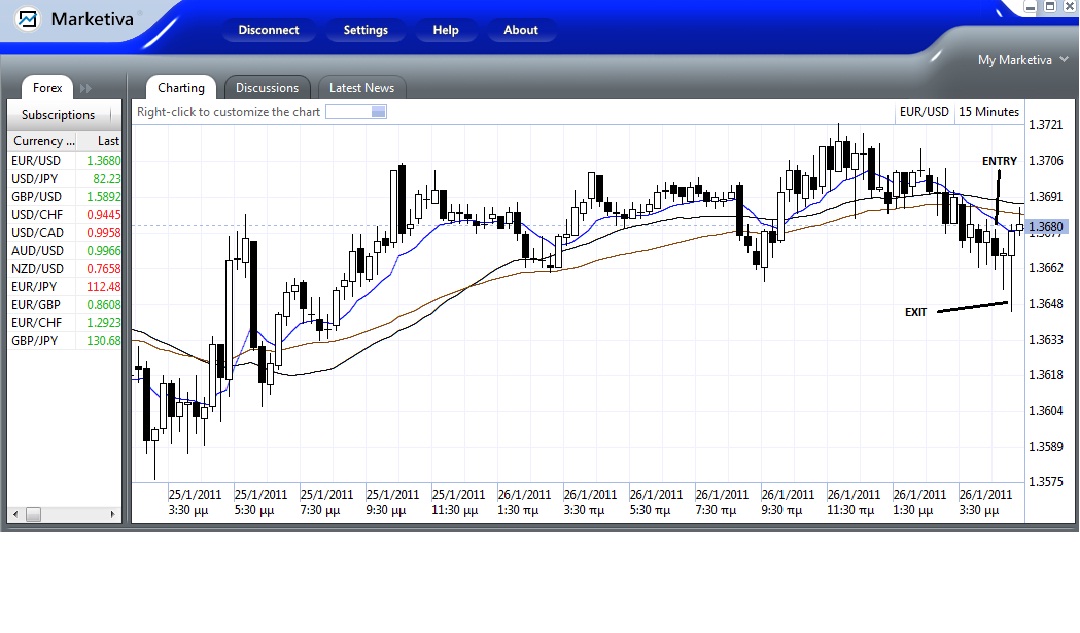Image resolution: width=1080 pixels, height=633 pixels.
Task: Switch to the Latest News tab
Action: point(362,87)
